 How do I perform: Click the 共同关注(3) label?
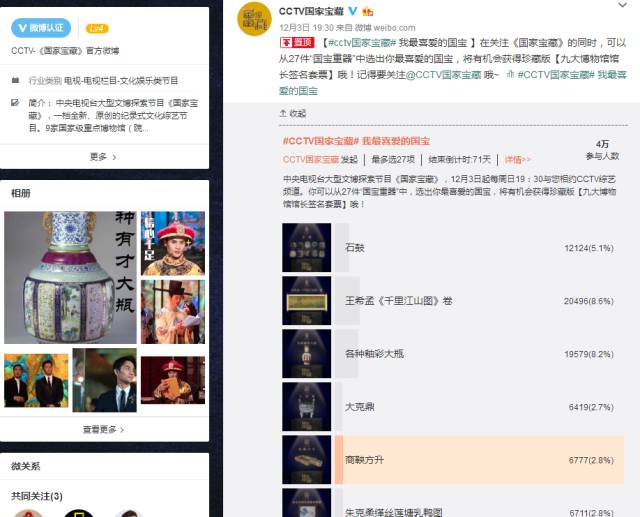[37, 496]
